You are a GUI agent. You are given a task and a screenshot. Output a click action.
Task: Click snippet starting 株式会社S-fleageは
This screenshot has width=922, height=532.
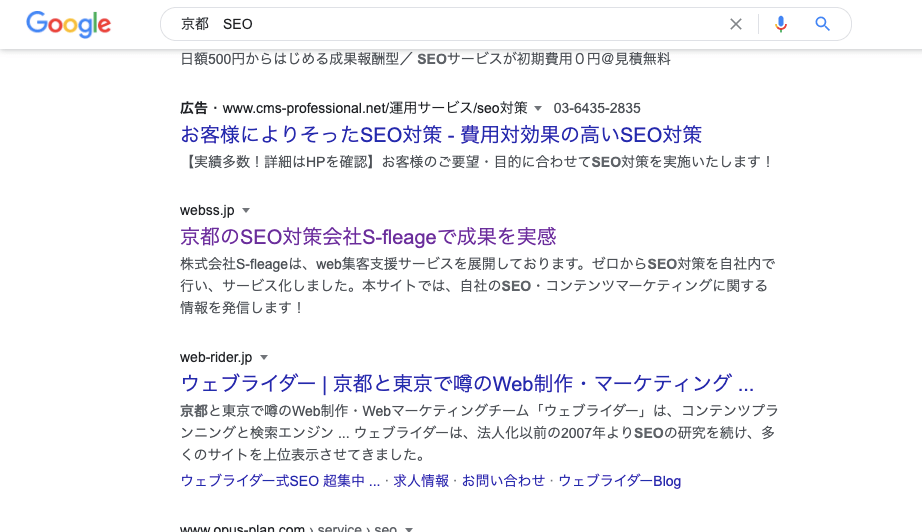coord(477,286)
